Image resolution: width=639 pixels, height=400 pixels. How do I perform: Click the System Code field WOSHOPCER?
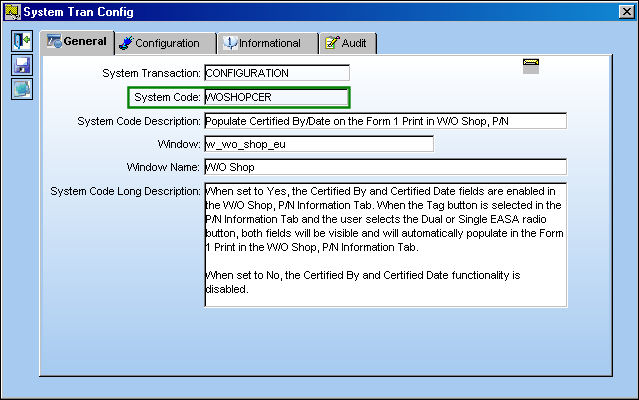(x=276, y=97)
